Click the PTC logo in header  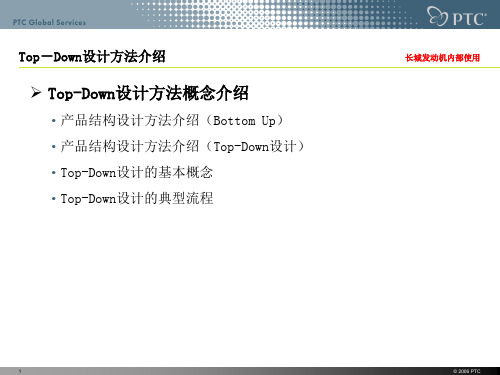[457, 16]
